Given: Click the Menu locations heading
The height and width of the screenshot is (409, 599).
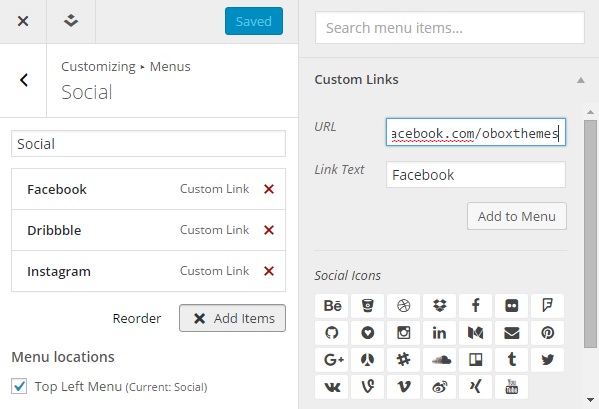Looking at the screenshot, I should point(63,357).
